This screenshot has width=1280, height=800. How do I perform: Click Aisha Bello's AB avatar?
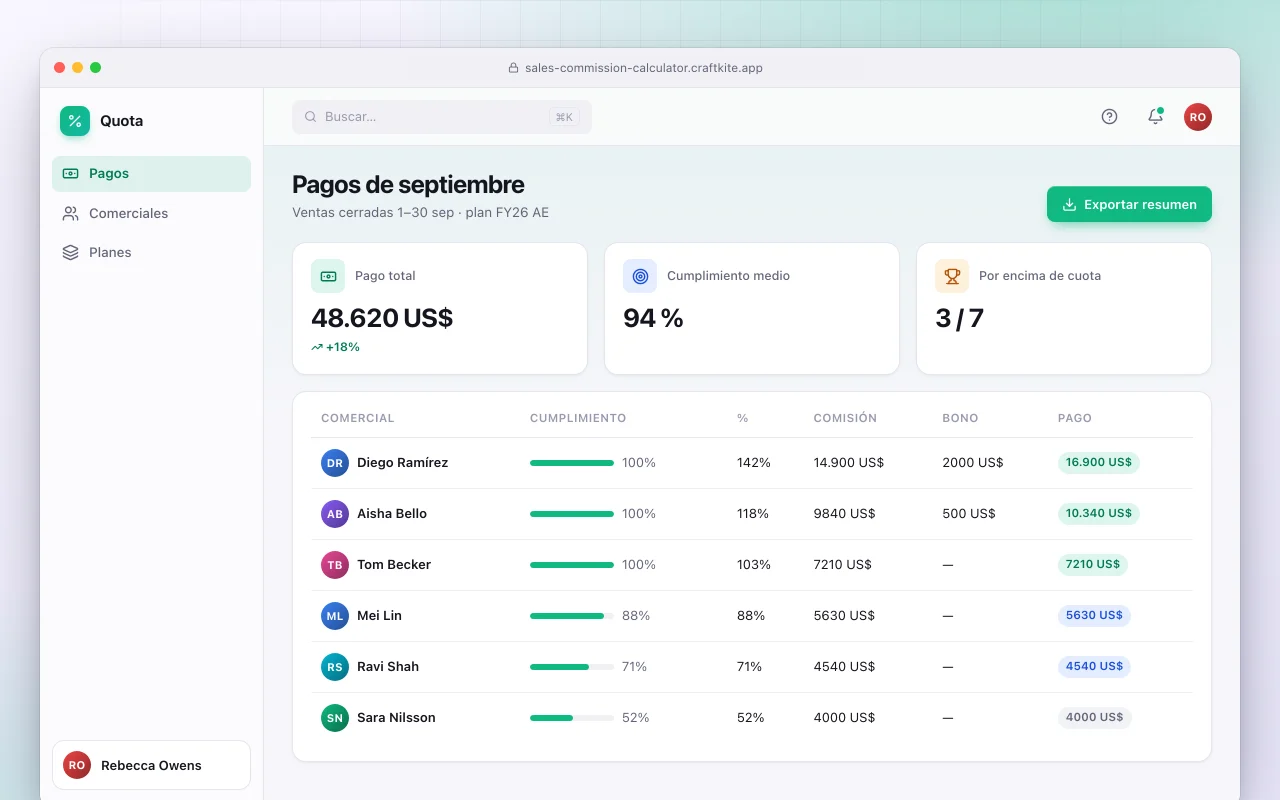(x=335, y=514)
